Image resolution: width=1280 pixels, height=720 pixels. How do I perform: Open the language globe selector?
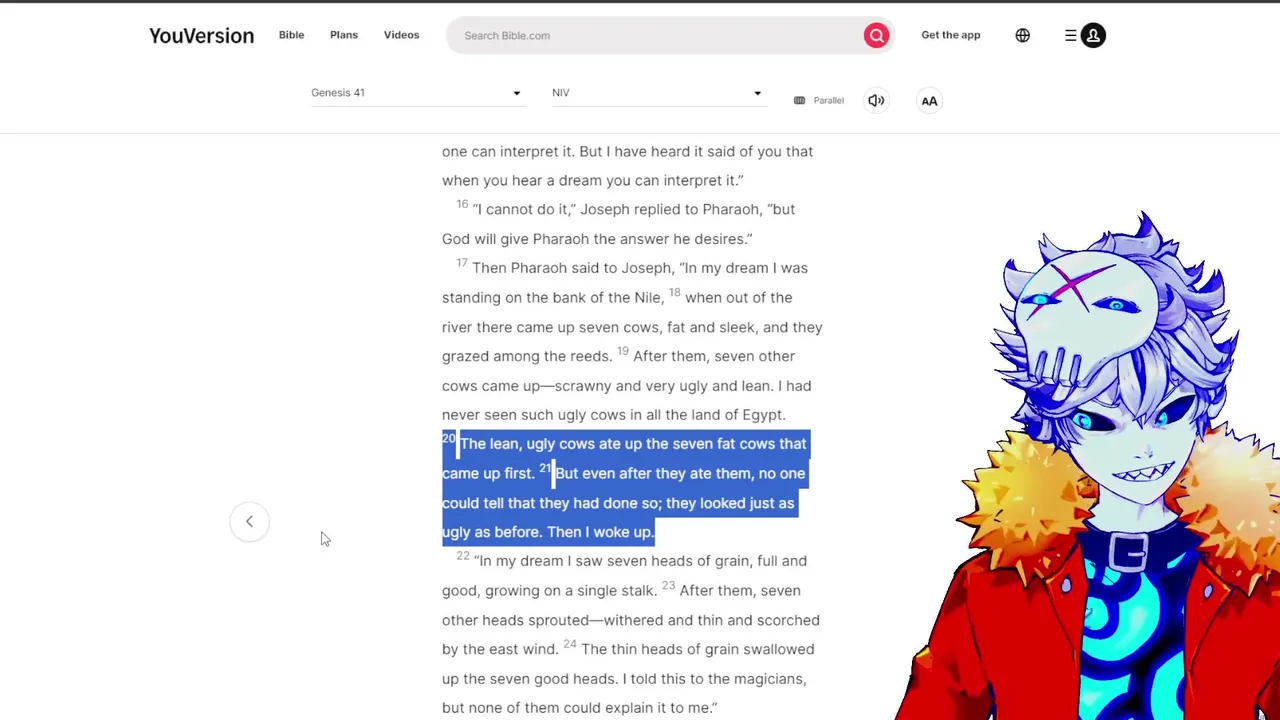(x=1022, y=36)
